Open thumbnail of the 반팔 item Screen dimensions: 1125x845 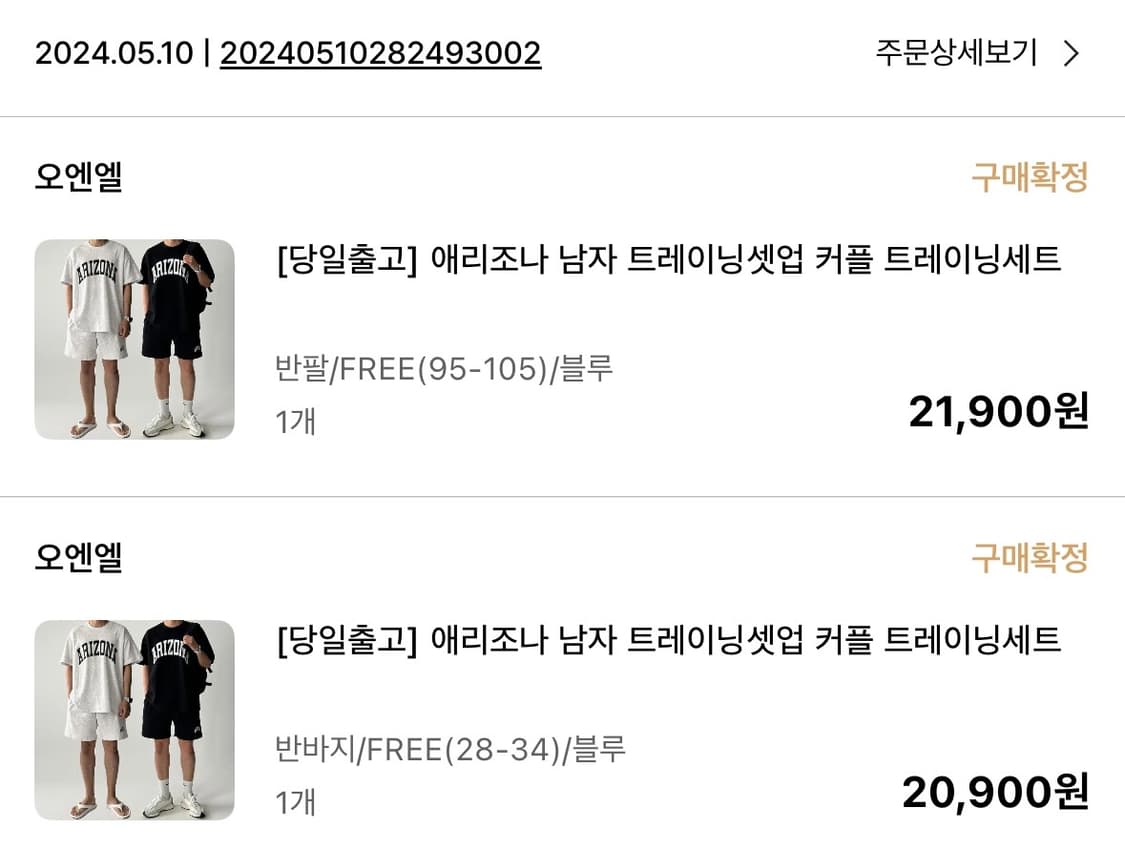134,339
